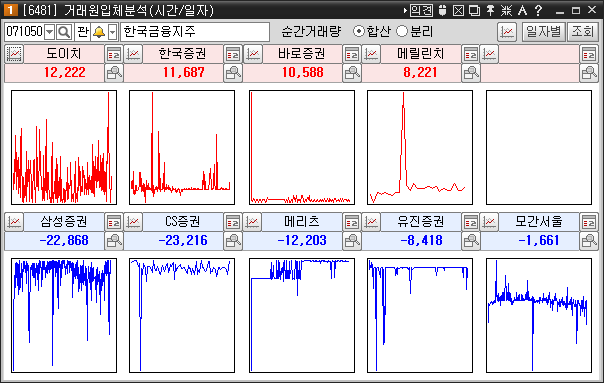The image size is (604, 383).
Task: Click the crossed box icon in title bar
Action: [458, 10]
